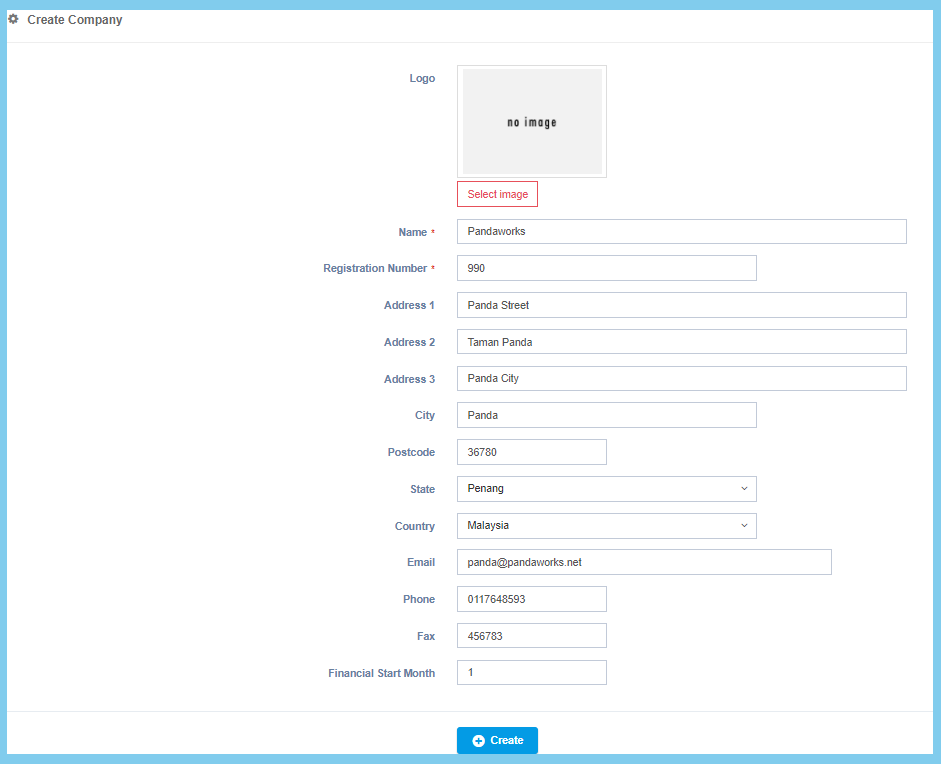Click the chevron arrow in Country field
The height and width of the screenshot is (764, 941).
pos(744,526)
